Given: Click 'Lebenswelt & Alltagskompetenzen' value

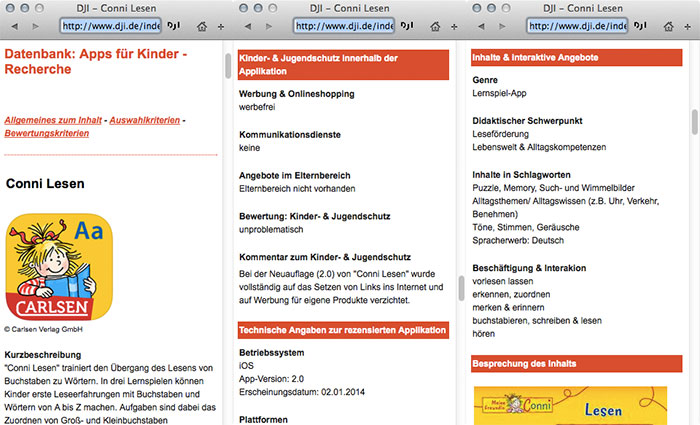Looking at the screenshot, I should (539, 147).
